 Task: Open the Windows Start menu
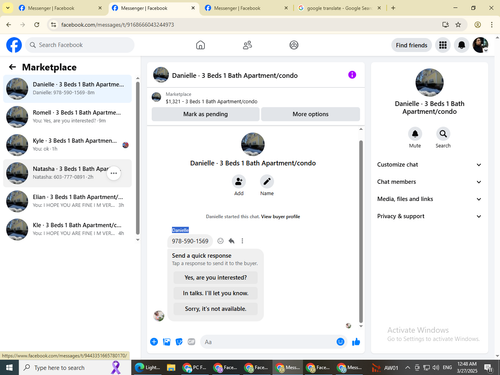9,368
